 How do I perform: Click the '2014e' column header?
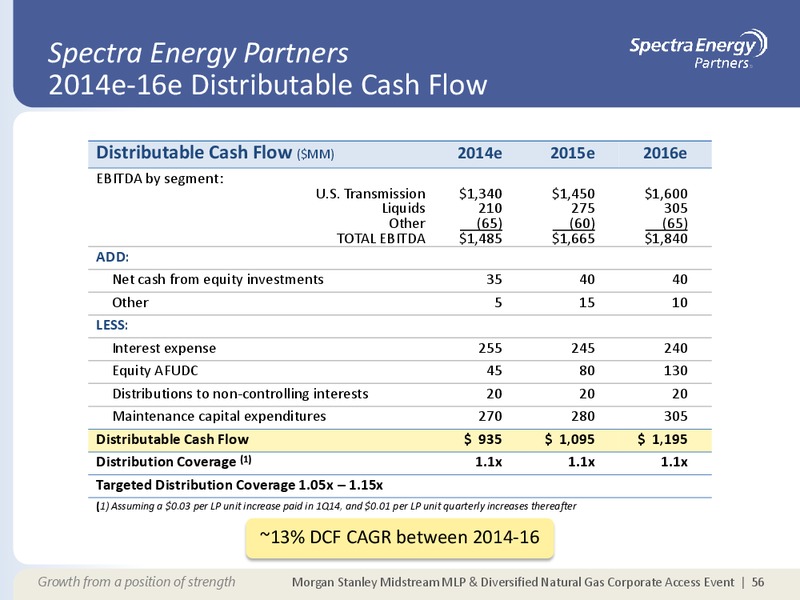tap(480, 153)
